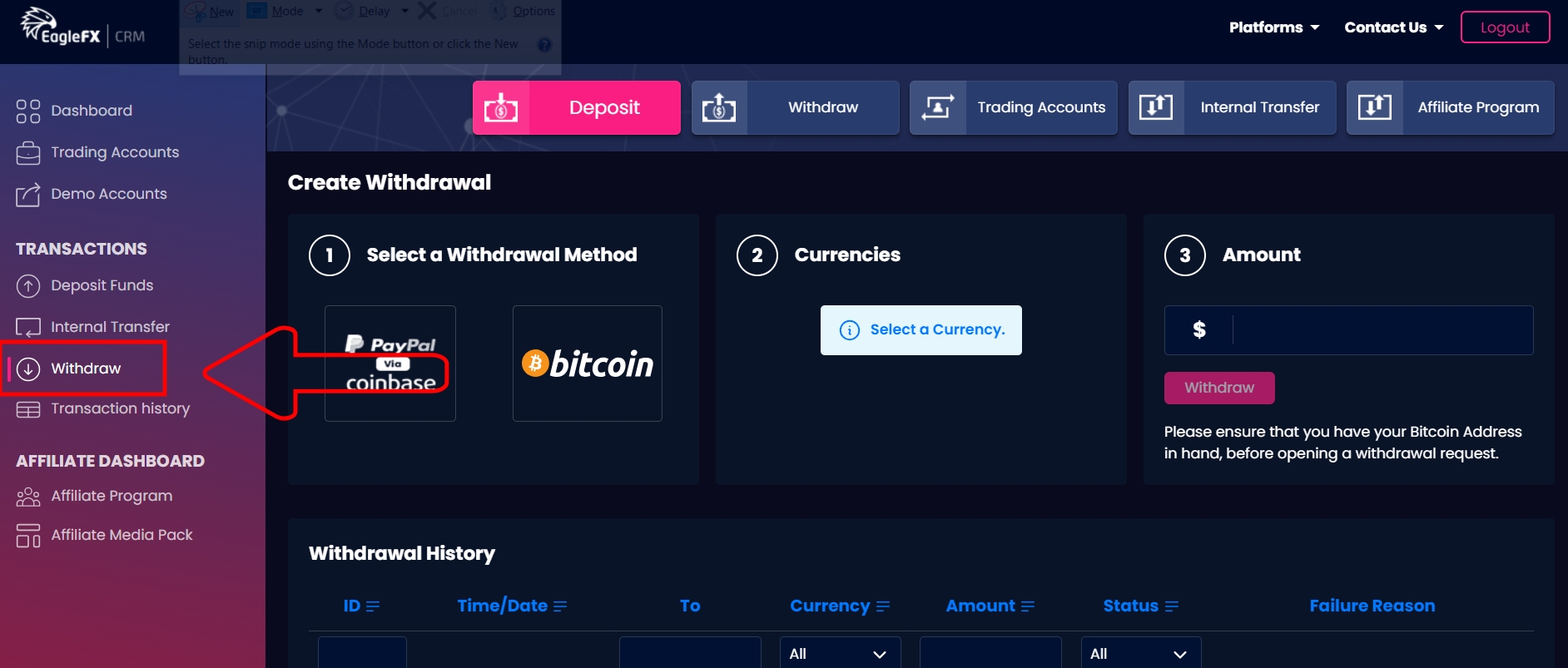Click the Internal Transfer sidebar link
The height and width of the screenshot is (668, 1568).
[x=110, y=327]
